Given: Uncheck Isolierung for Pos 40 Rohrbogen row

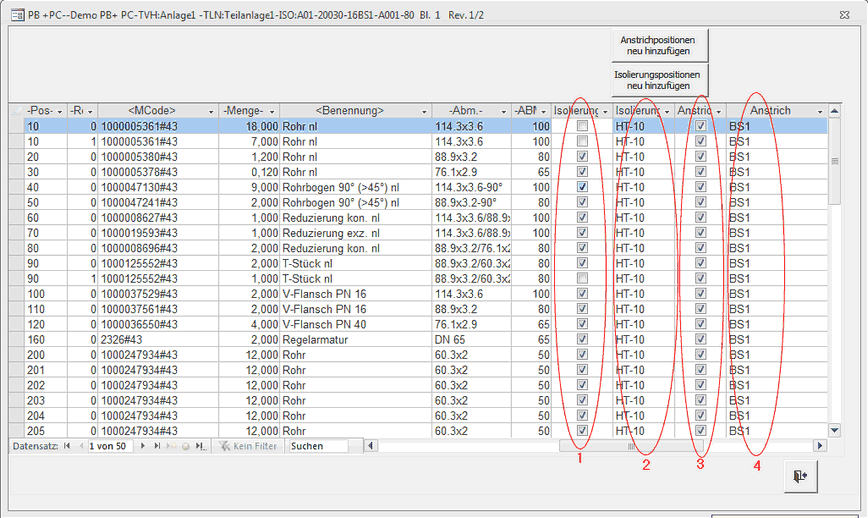Looking at the screenshot, I should click(582, 187).
